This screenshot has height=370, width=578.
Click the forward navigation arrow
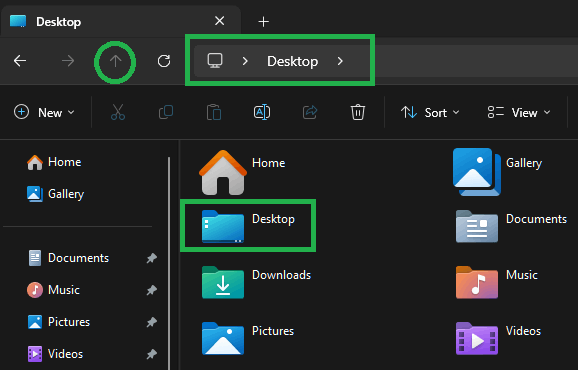tap(68, 61)
